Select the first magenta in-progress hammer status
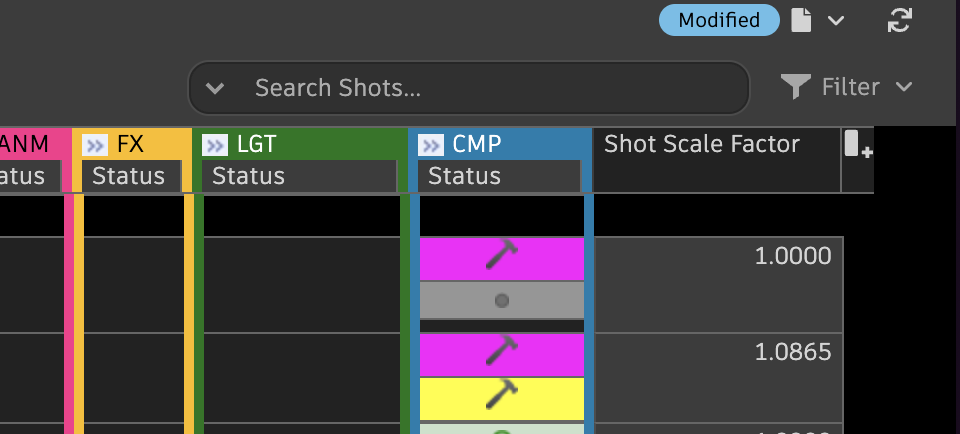 (501, 258)
